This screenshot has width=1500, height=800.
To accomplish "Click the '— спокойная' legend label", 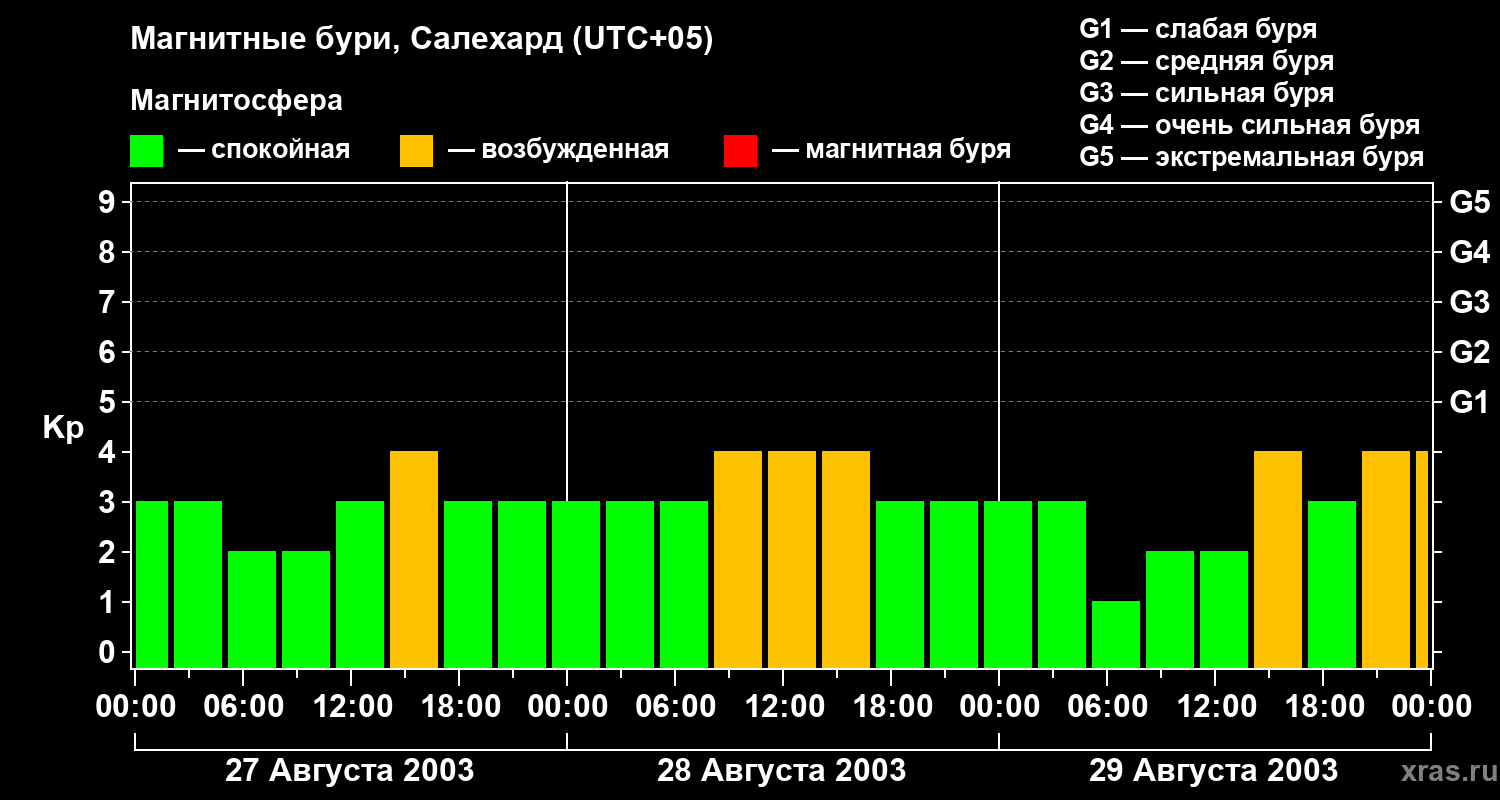I will click(264, 150).
